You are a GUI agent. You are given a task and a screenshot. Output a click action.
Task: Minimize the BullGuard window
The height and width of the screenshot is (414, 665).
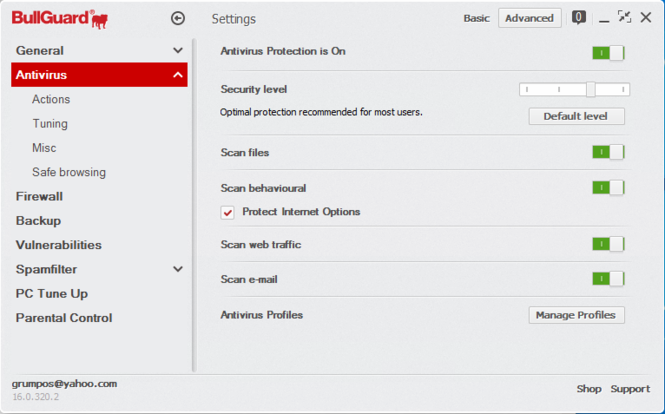point(604,20)
